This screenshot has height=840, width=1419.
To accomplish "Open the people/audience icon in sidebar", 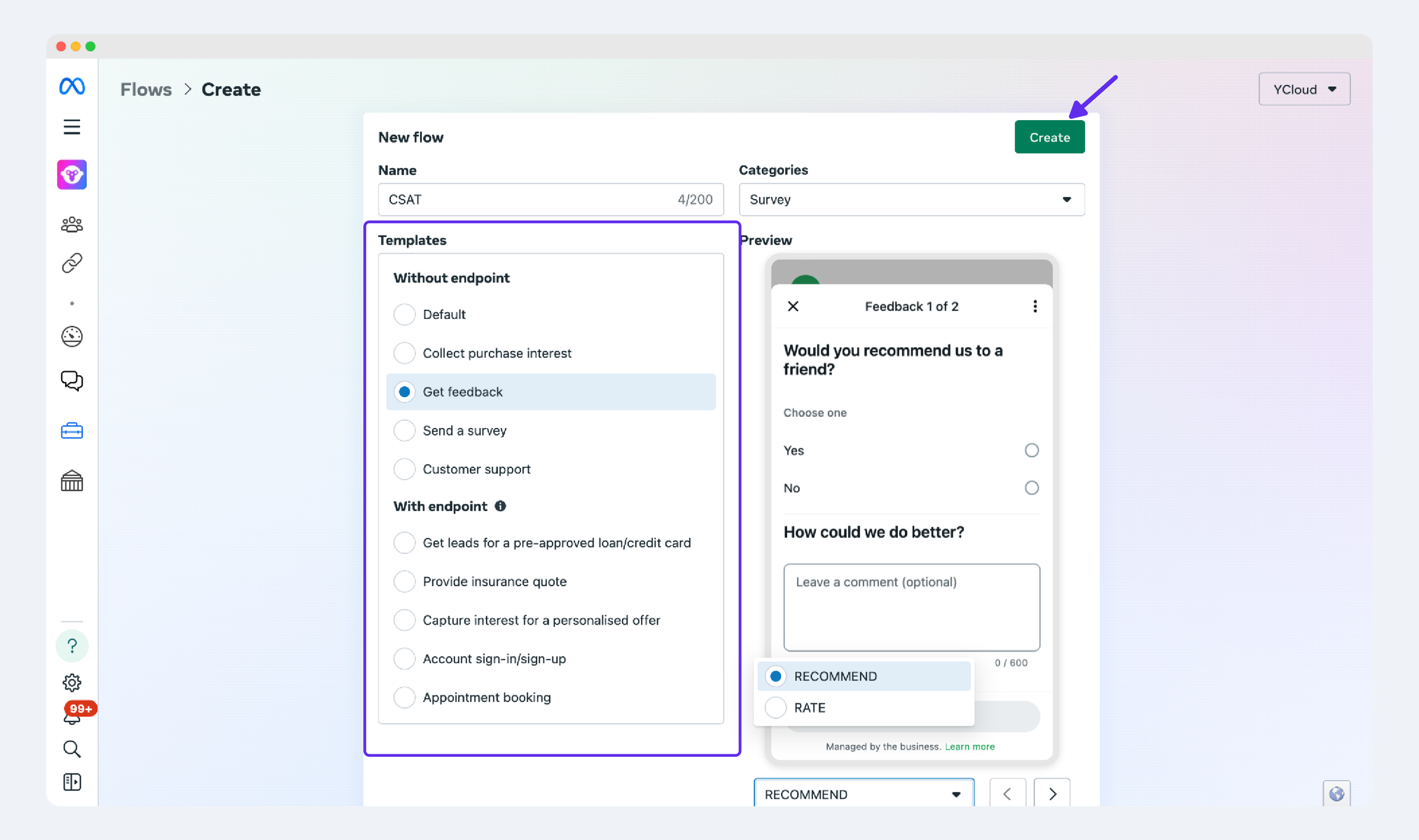I will [72, 224].
